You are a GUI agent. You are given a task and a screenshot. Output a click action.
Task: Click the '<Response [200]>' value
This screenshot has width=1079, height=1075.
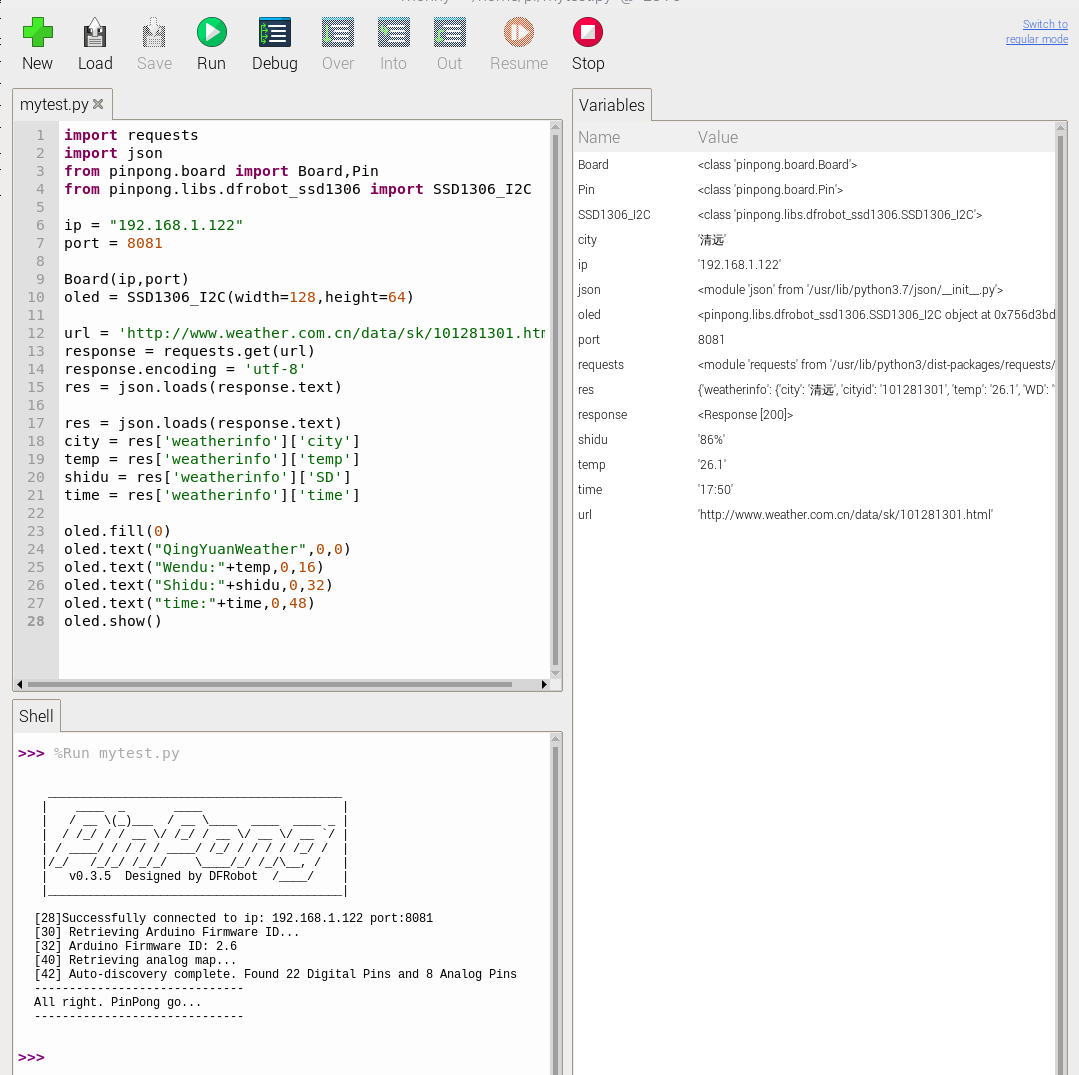[745, 414]
